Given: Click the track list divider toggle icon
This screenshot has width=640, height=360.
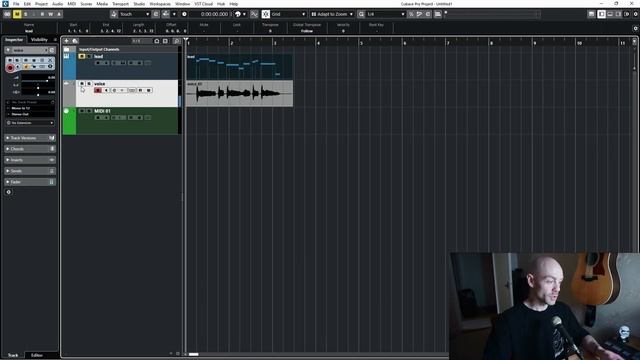Looking at the screenshot, I should pyautogui.click(x=165, y=41).
